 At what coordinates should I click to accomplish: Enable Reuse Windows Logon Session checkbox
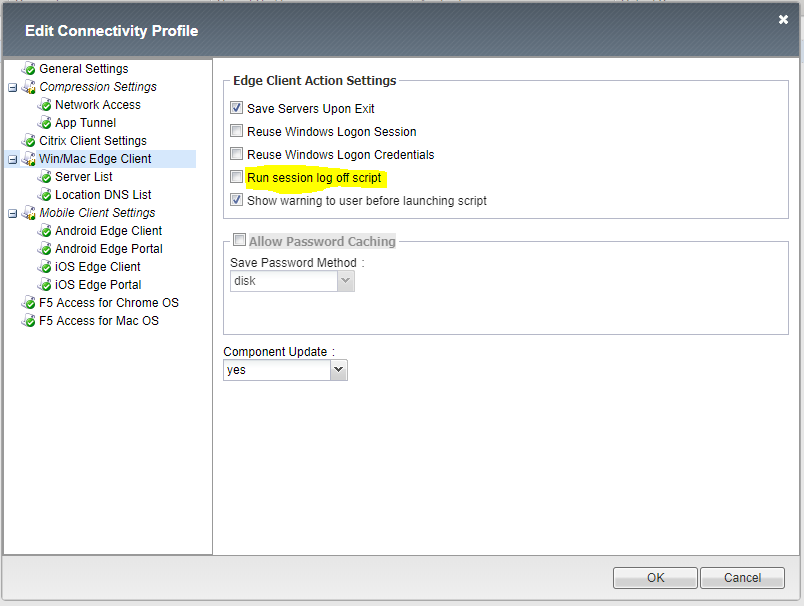click(237, 131)
